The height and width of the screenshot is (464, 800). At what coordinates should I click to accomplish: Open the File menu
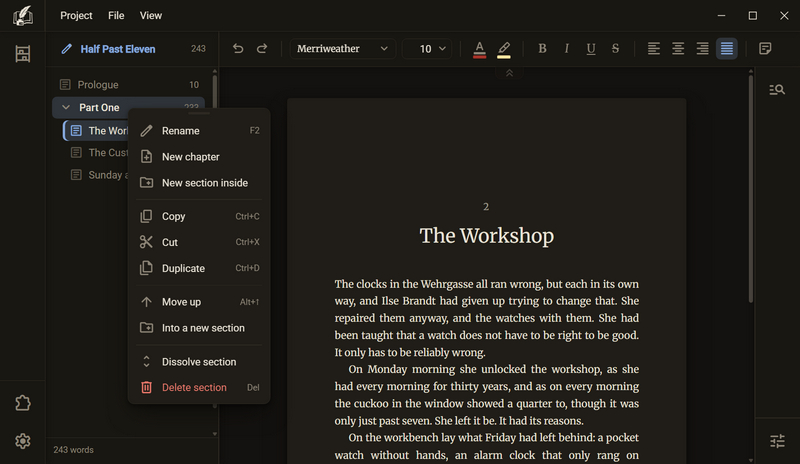[x=116, y=16]
